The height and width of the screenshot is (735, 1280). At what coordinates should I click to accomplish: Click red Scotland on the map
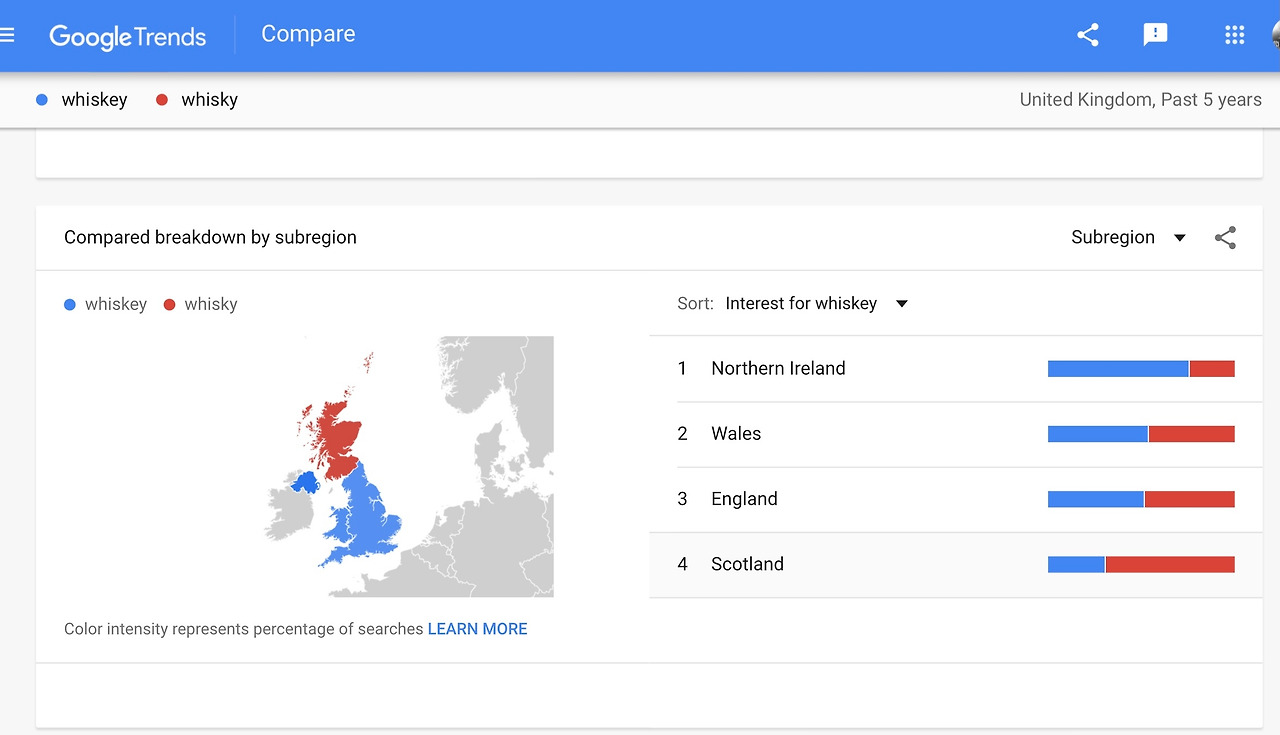click(339, 435)
